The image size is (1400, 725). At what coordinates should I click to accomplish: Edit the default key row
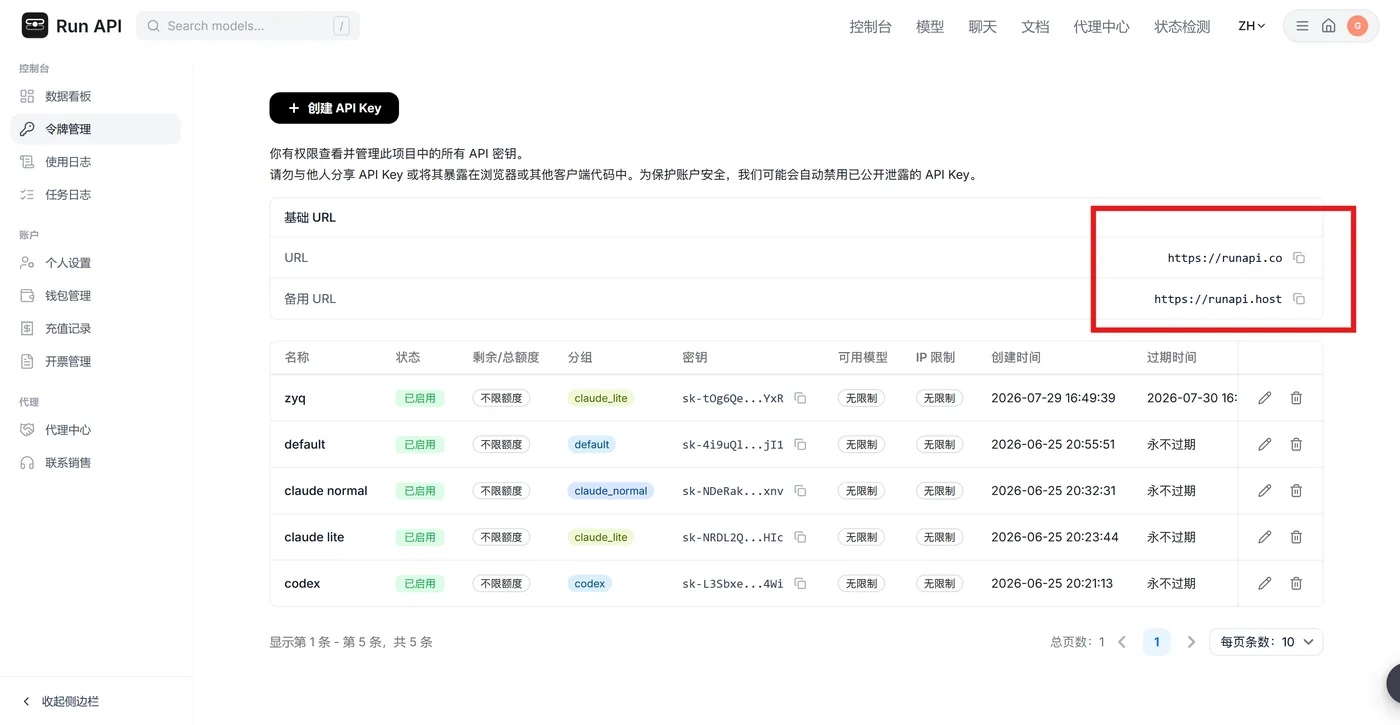pos(1265,444)
